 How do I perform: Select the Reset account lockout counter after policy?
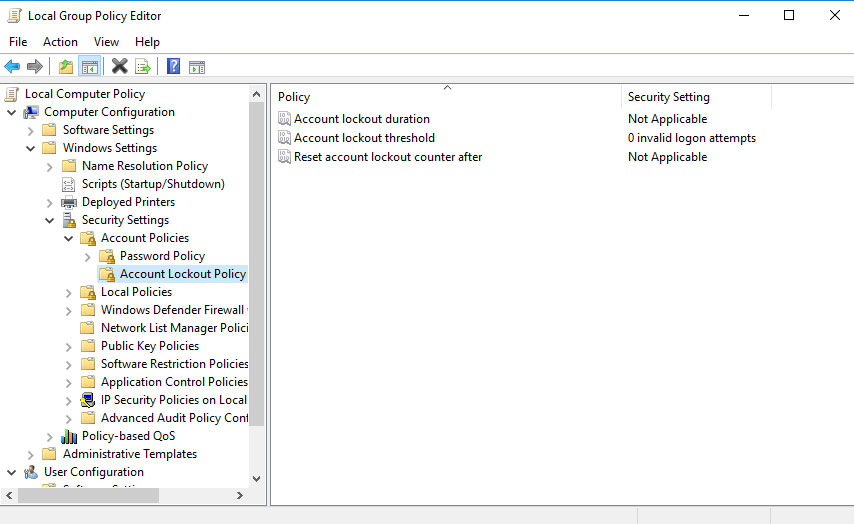coord(388,157)
